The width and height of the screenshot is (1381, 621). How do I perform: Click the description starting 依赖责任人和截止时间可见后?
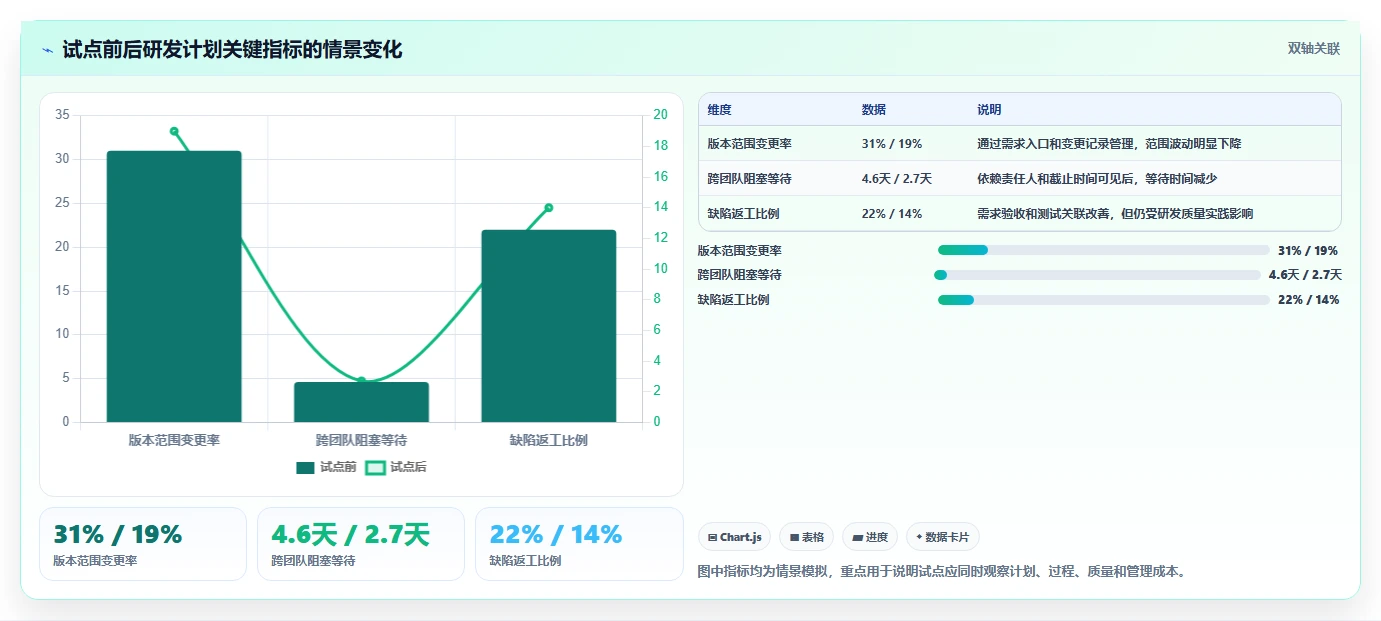[1097, 179]
